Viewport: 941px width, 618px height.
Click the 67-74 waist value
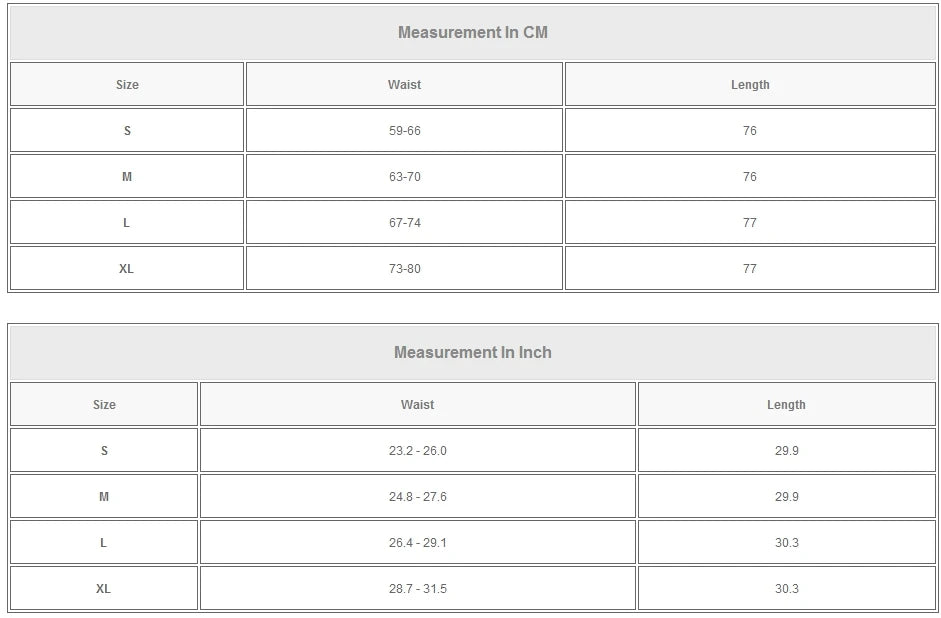pos(404,223)
